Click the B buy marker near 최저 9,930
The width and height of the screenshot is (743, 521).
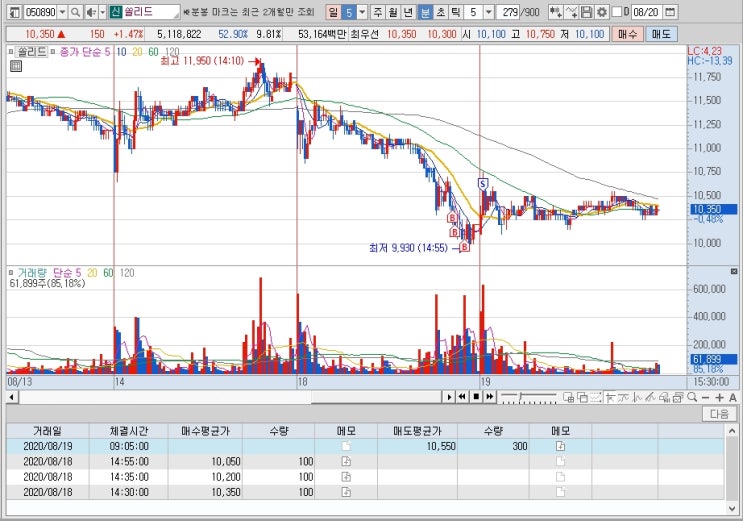pos(465,247)
